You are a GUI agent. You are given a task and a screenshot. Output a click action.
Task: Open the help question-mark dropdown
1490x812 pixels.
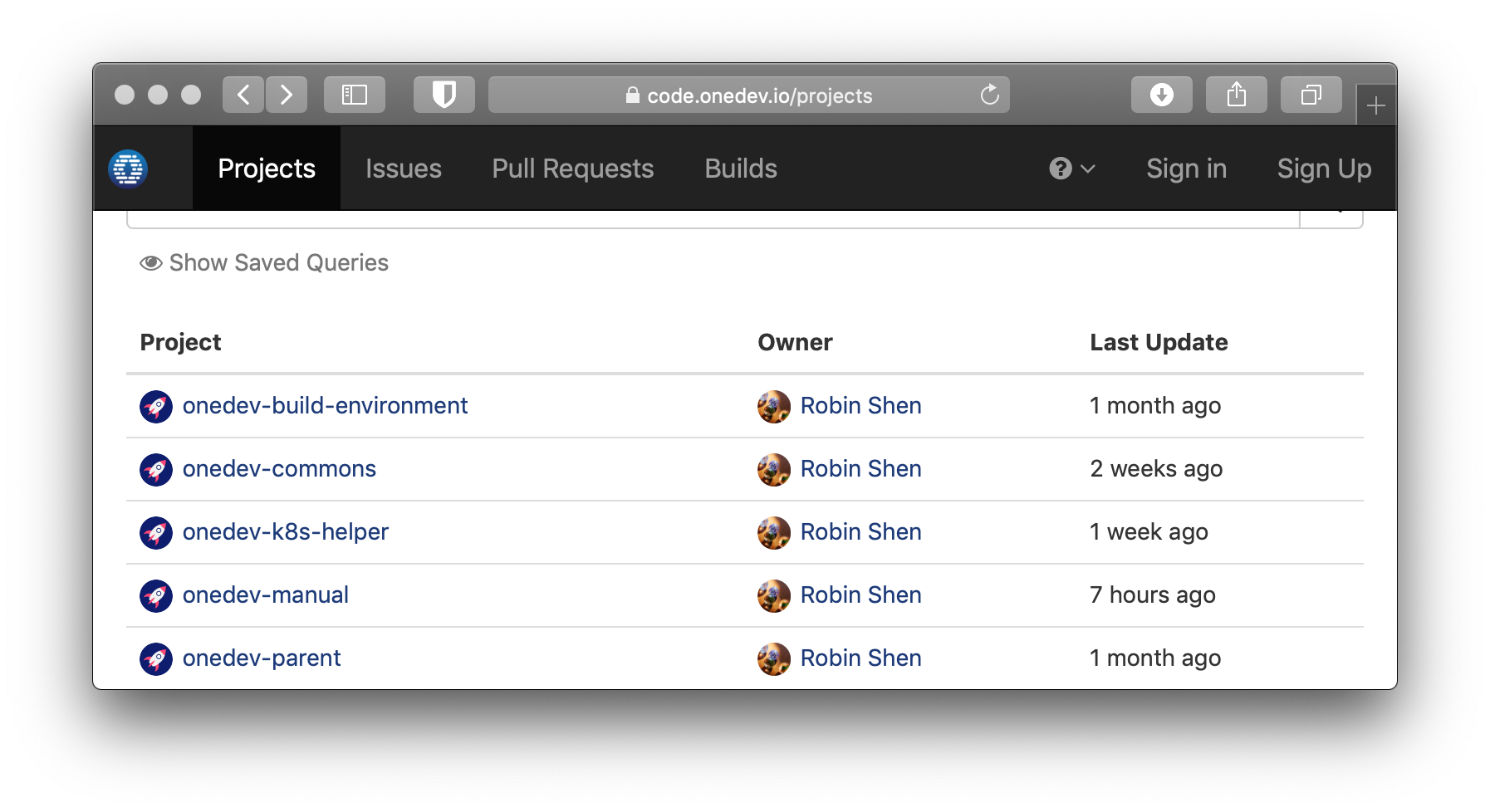point(1071,169)
